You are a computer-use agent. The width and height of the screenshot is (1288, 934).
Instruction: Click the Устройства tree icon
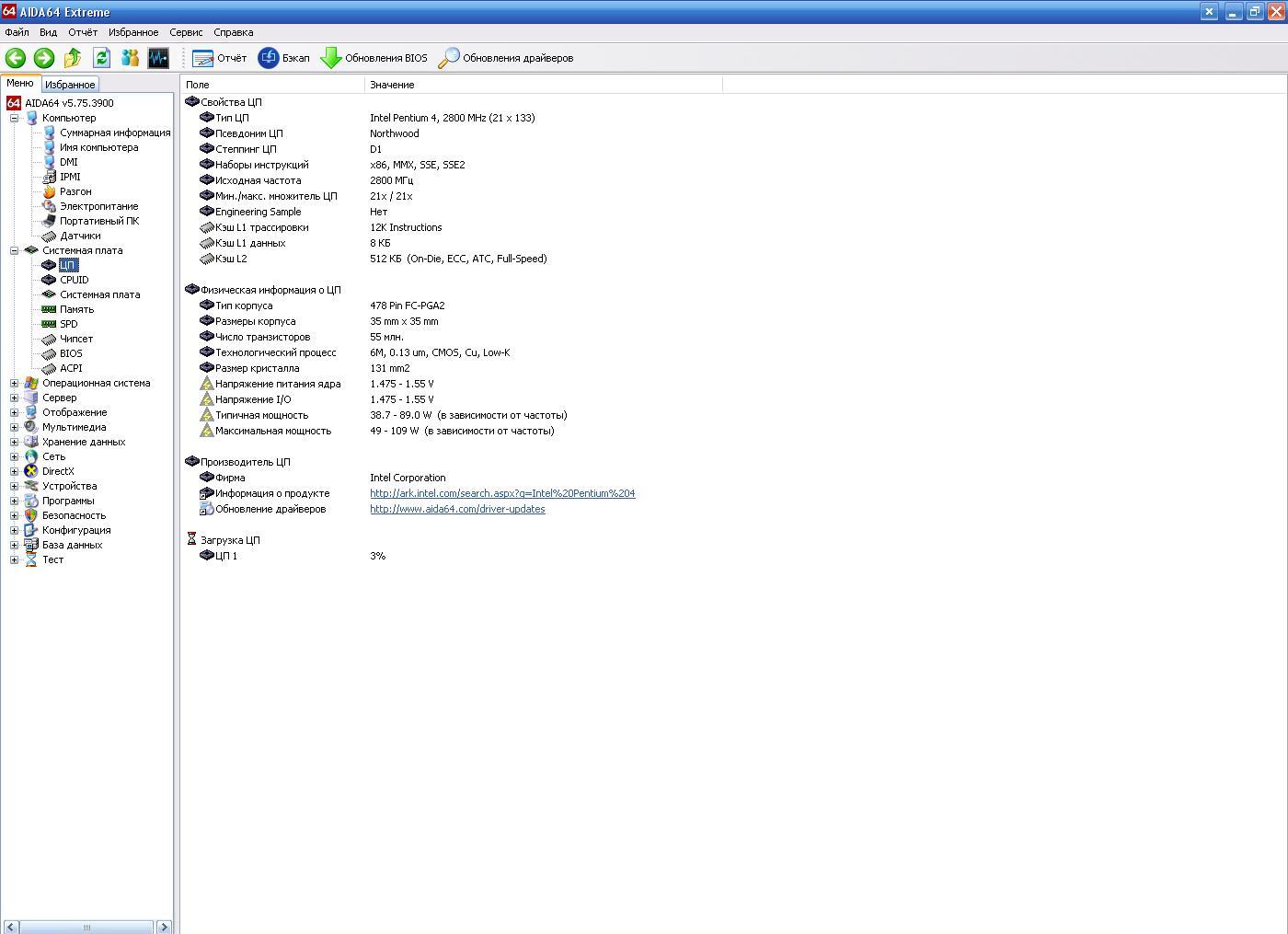point(31,486)
